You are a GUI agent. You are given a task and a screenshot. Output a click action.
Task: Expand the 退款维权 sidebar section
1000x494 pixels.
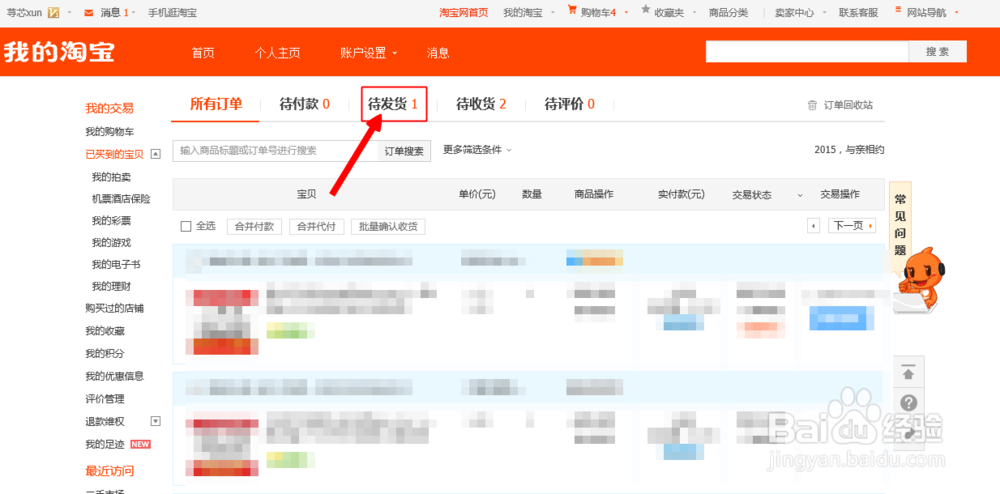(x=155, y=421)
